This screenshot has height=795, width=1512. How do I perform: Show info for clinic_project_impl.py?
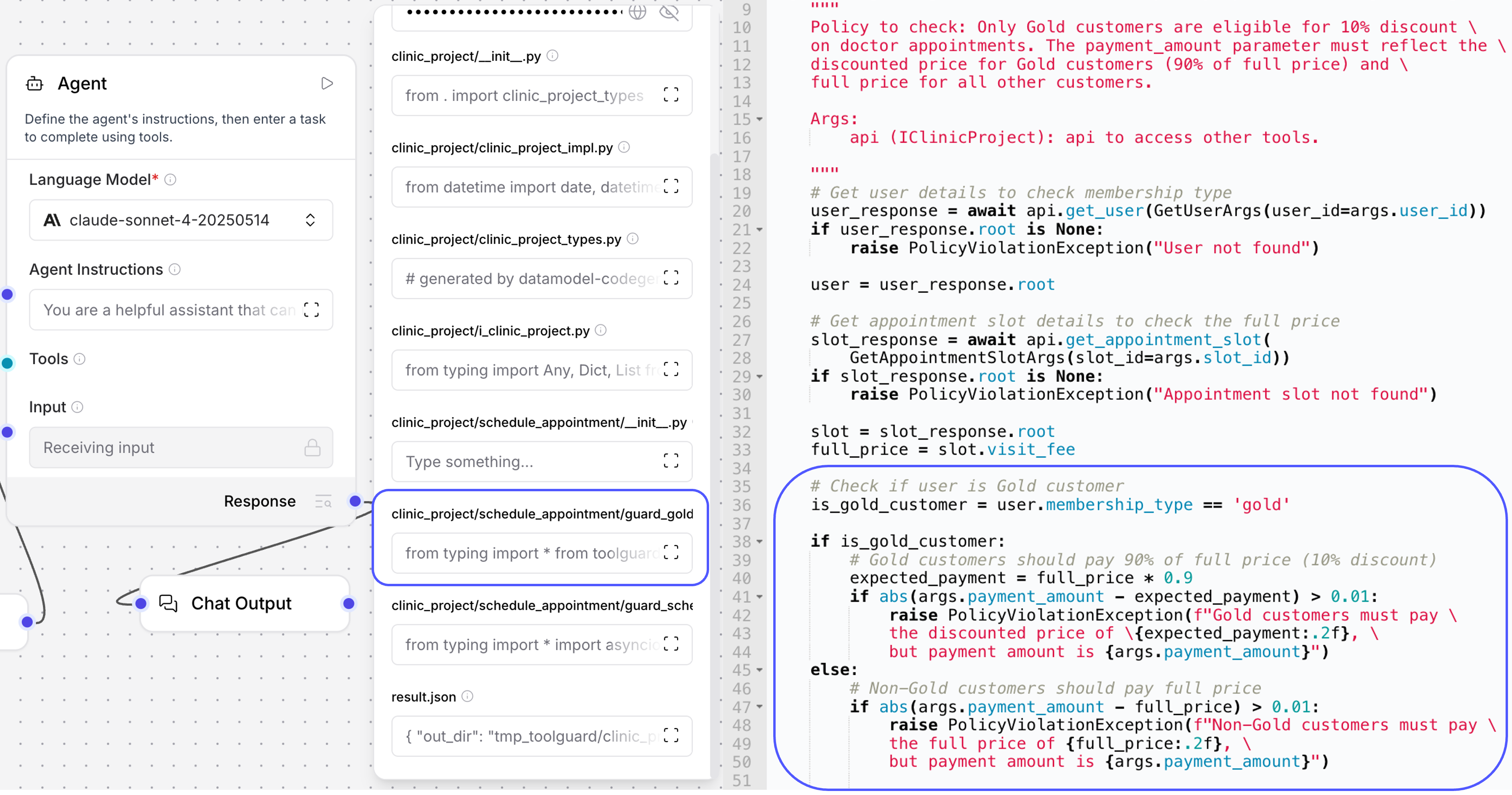coord(624,147)
